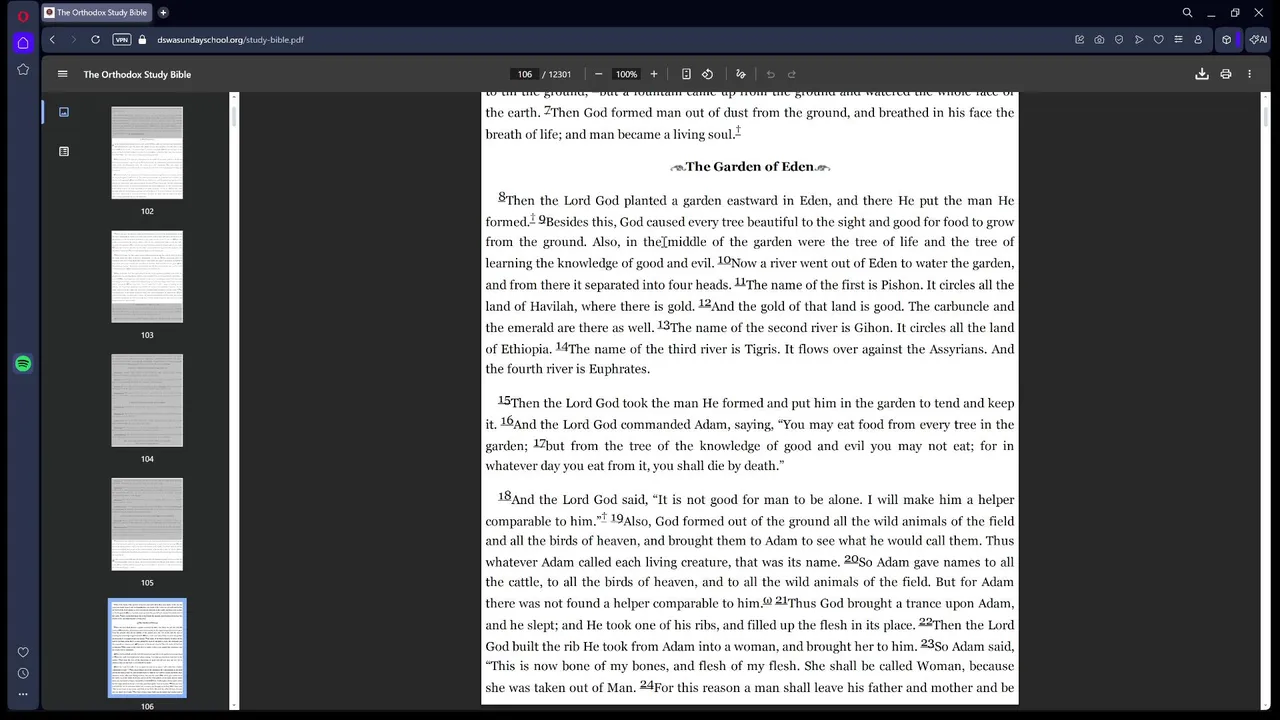Show document outline in PDF sidebar
The image size is (1280, 720).
coord(64,152)
